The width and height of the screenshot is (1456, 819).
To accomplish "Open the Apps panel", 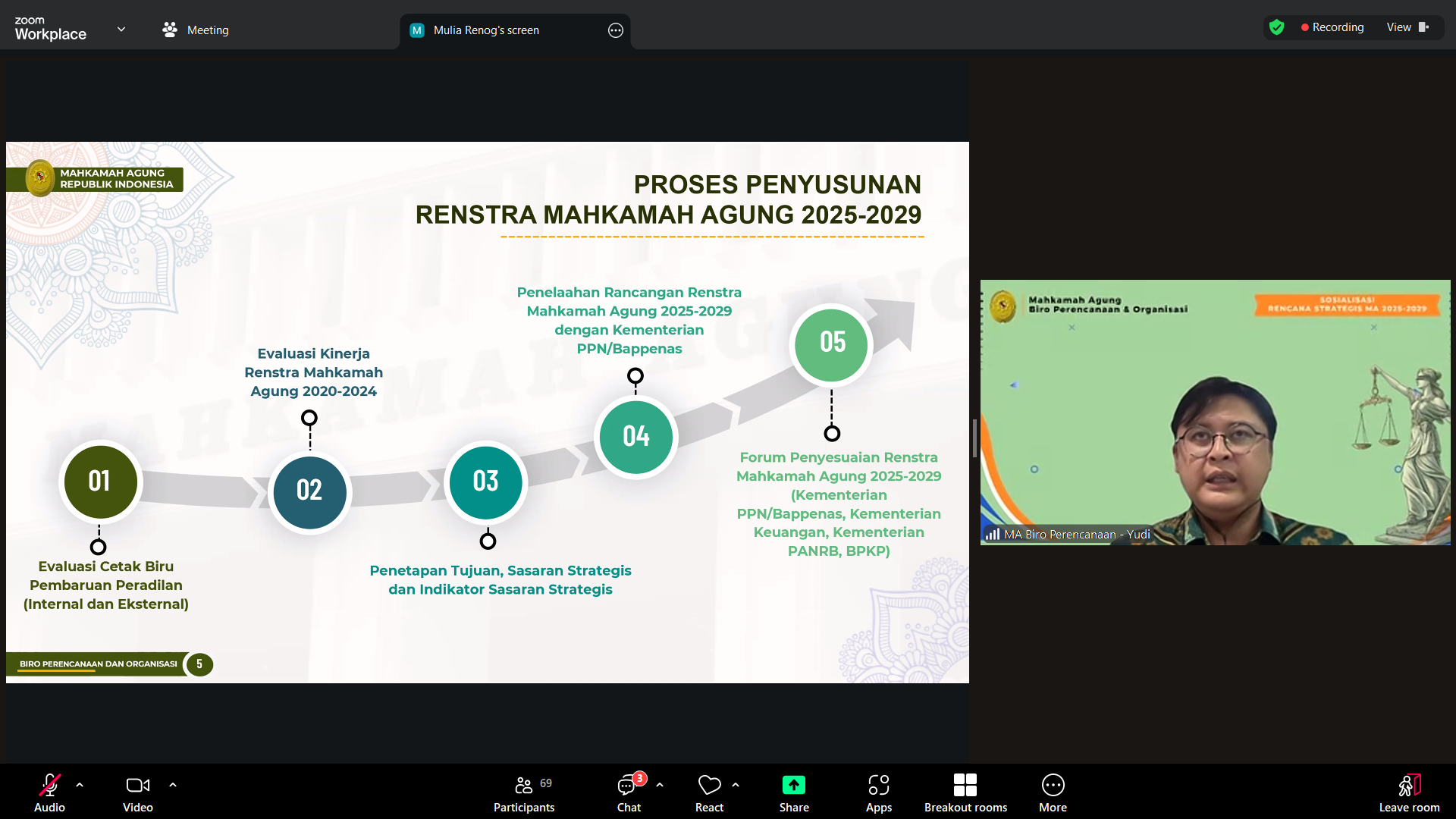I will [x=878, y=792].
